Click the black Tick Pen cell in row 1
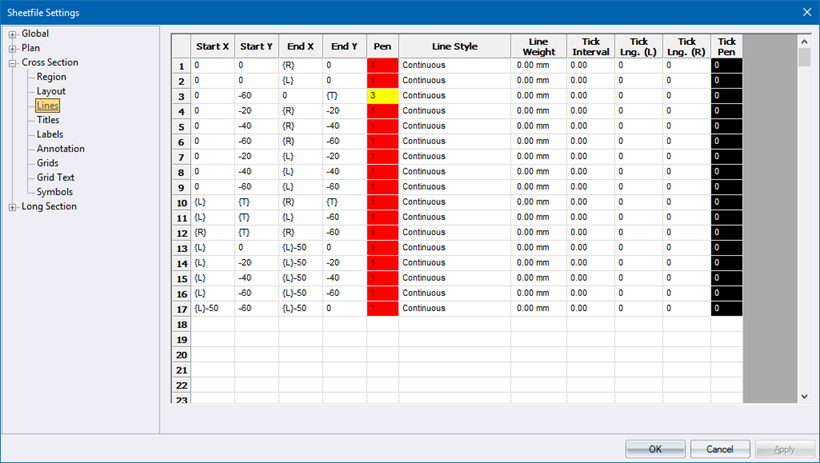820x463 pixels. point(726,66)
